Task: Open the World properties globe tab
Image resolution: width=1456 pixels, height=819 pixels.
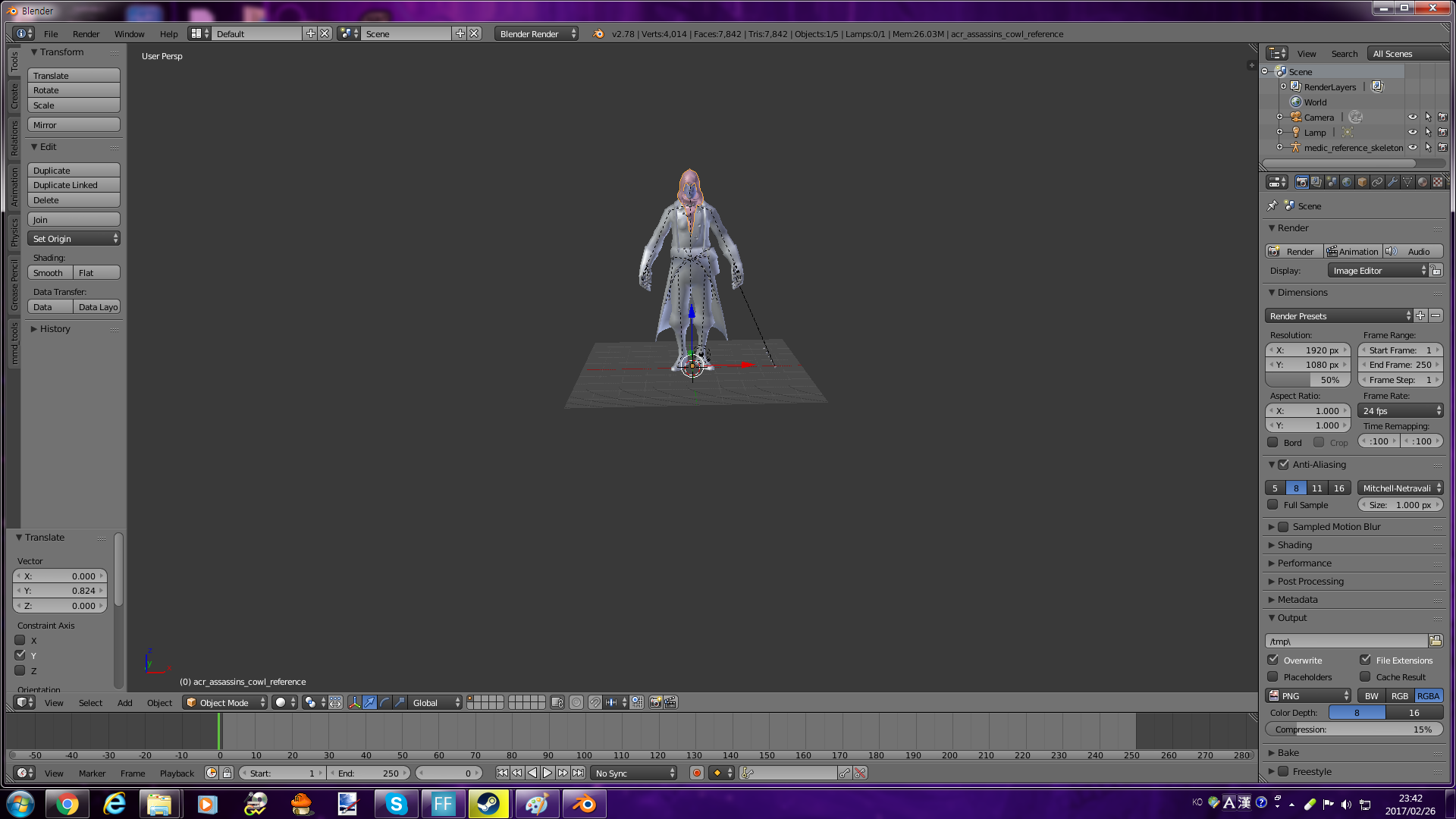Action: [1347, 182]
